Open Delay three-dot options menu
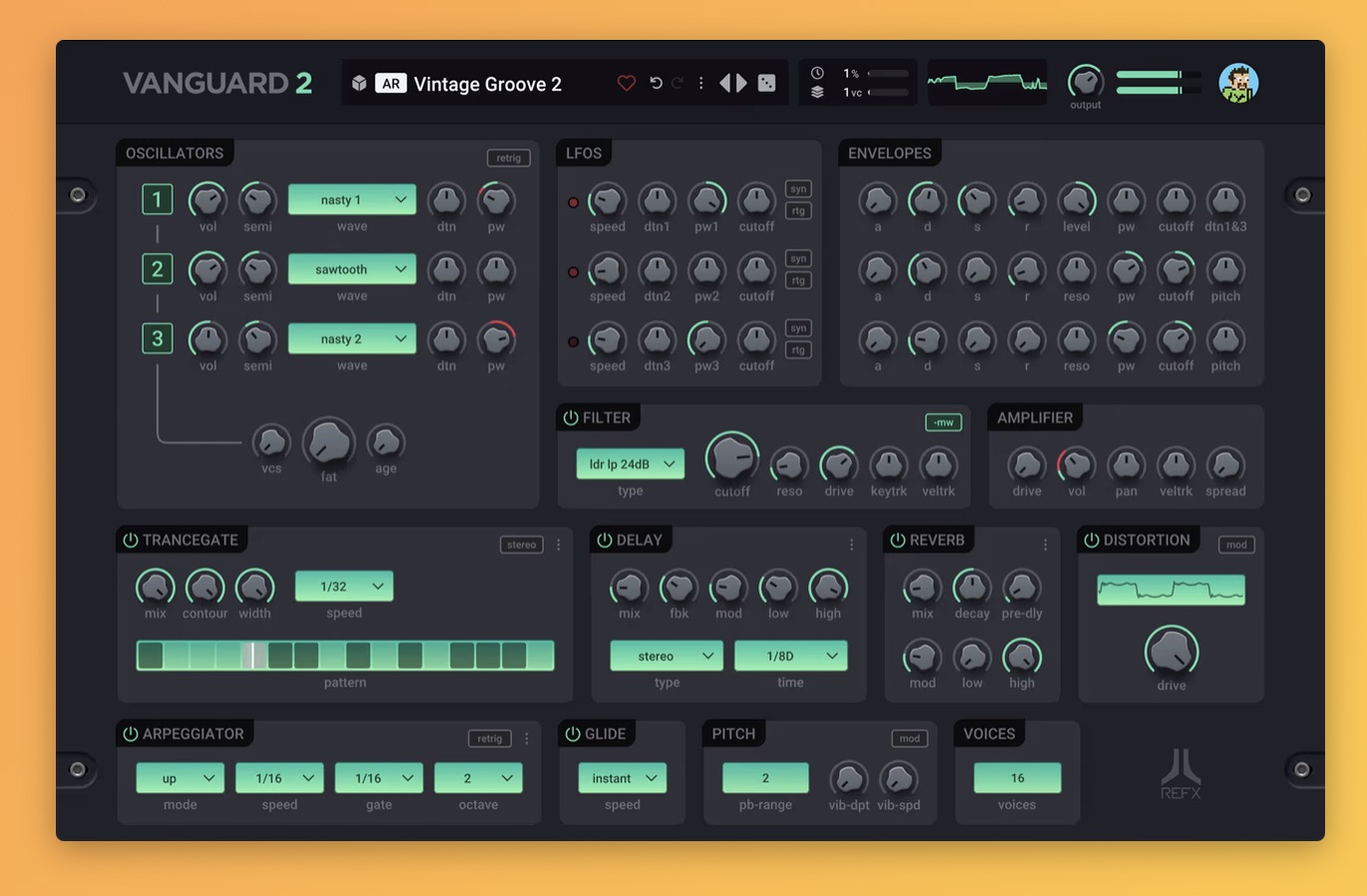The height and width of the screenshot is (896, 1367). [x=851, y=545]
